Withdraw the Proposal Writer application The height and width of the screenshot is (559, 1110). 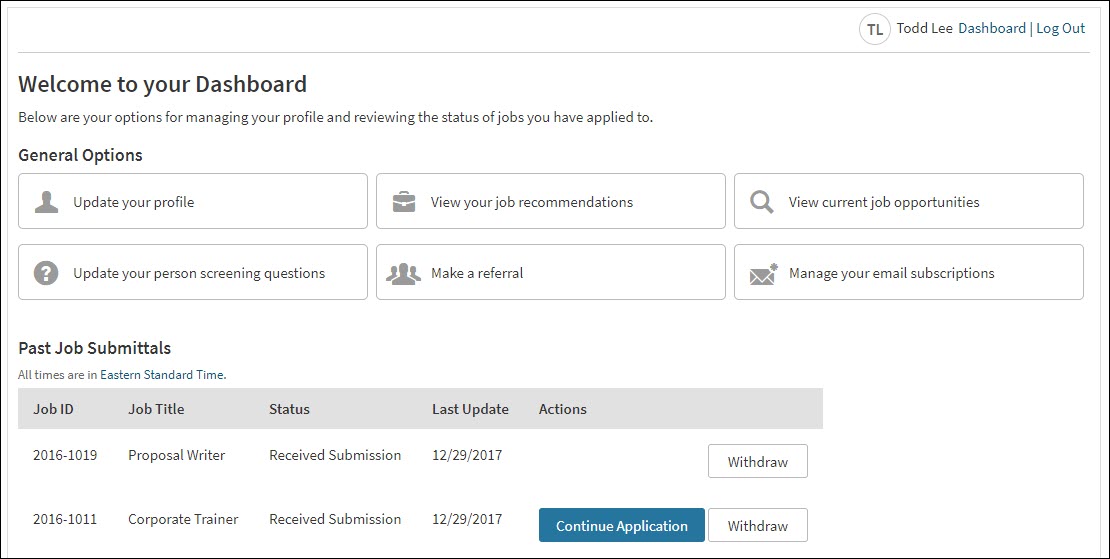pos(757,462)
